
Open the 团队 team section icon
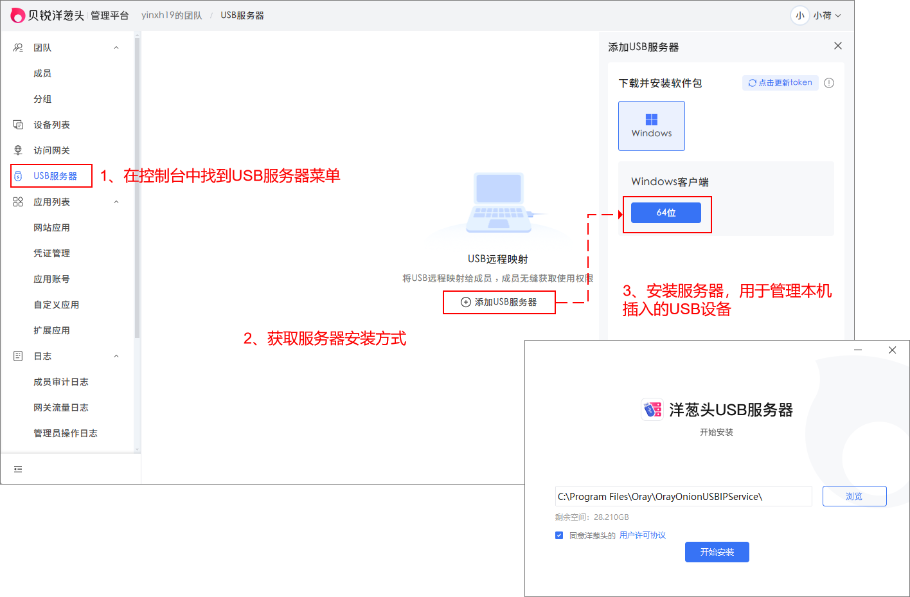tap(15, 47)
